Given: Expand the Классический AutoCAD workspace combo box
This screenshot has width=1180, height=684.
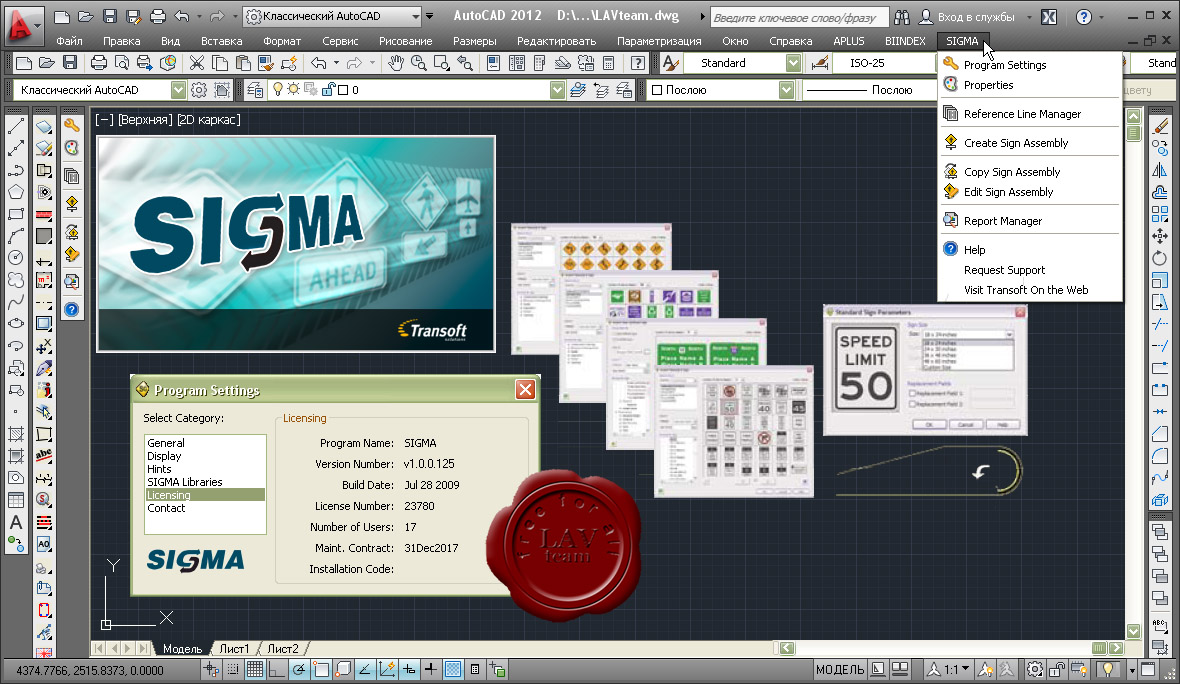Looking at the screenshot, I should pos(178,90).
